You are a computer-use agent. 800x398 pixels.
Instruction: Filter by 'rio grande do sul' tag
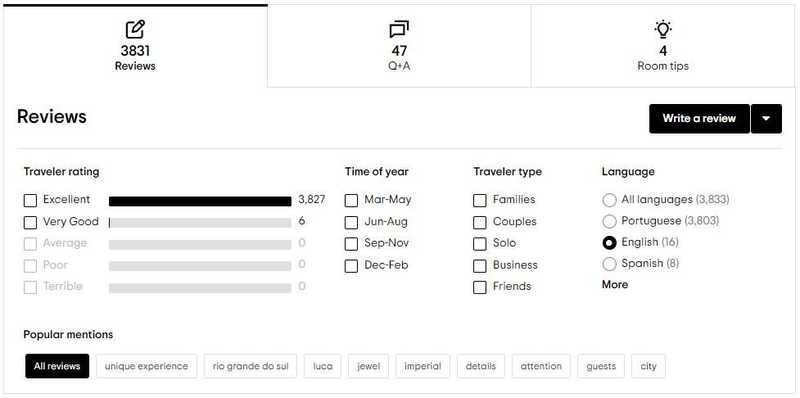(x=251, y=366)
